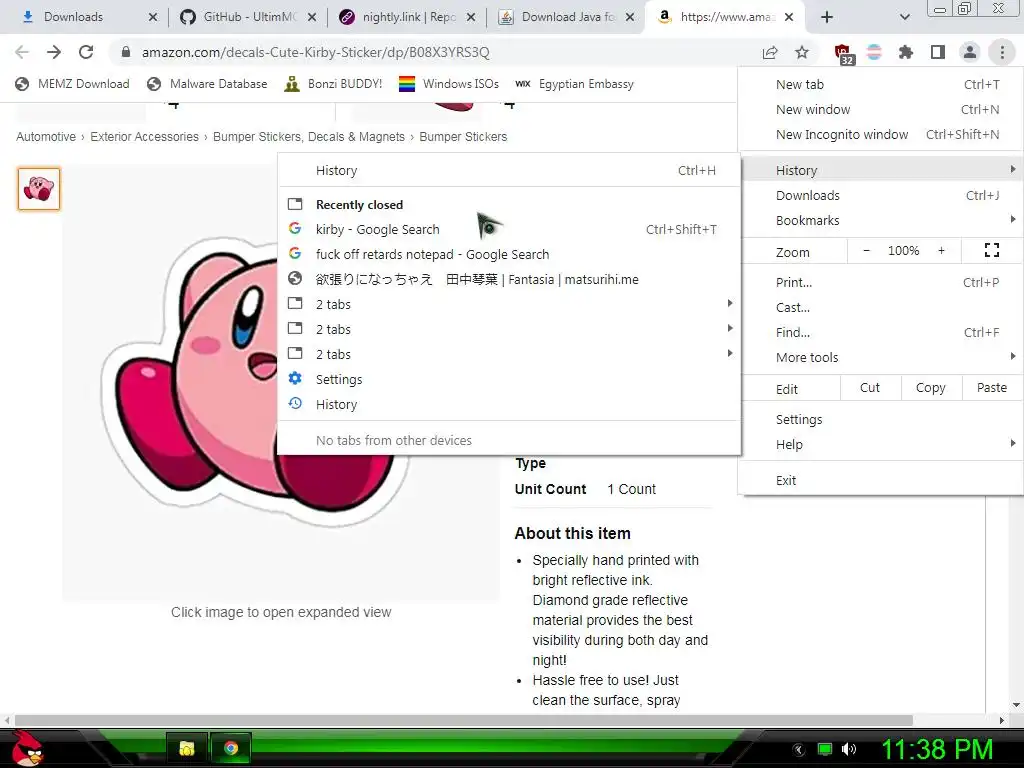
Task: Open a new tab with the plus button
Action: pyautogui.click(x=827, y=17)
